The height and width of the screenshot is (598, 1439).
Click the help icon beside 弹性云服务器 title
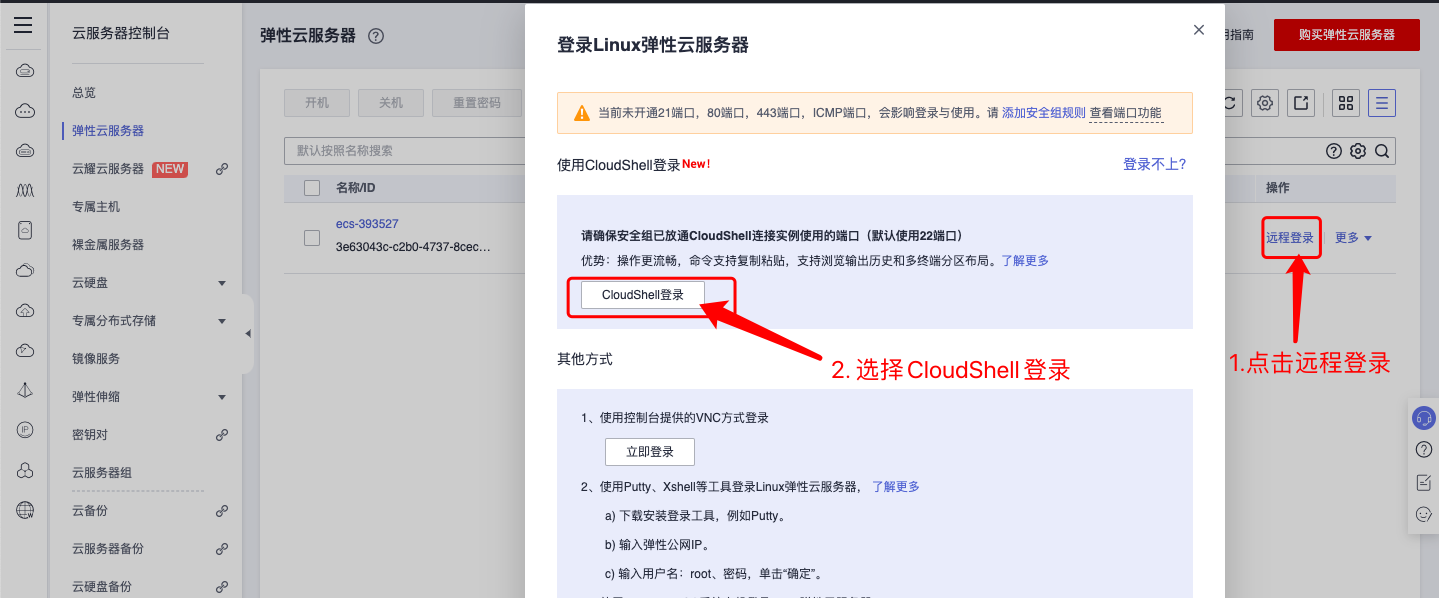click(x=376, y=36)
